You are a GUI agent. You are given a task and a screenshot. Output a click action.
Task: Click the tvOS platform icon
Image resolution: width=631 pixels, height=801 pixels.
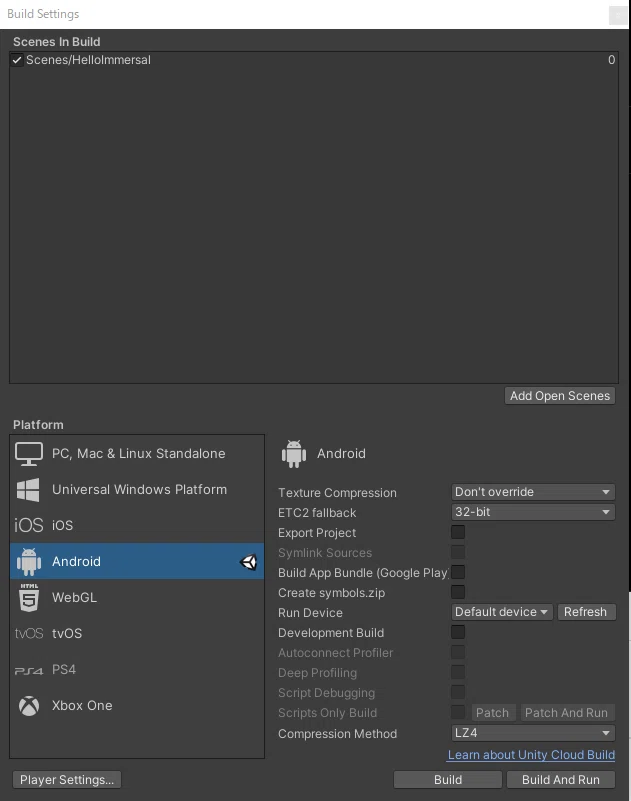coord(29,633)
